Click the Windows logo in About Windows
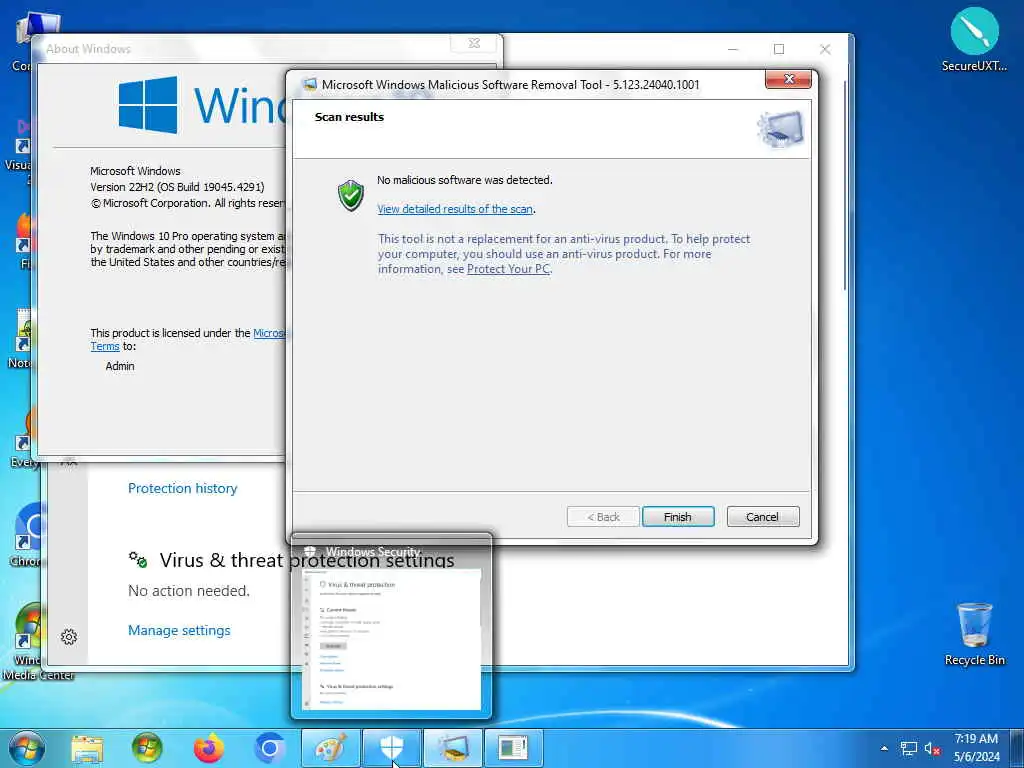Screen dimensions: 1024x768 [x=148, y=105]
